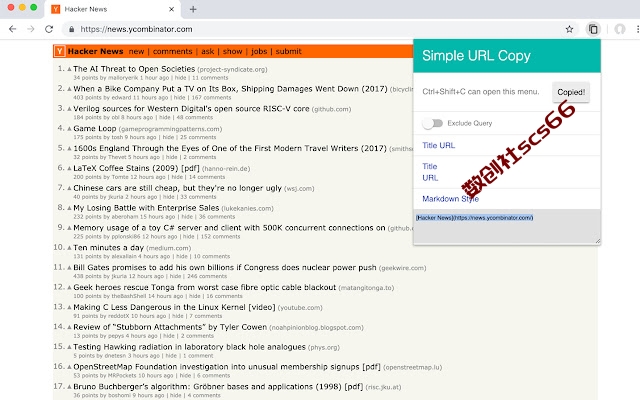Image resolution: width=640 pixels, height=400 pixels.
Task: Click the Hacker News Y logo
Action: (x=60, y=51)
